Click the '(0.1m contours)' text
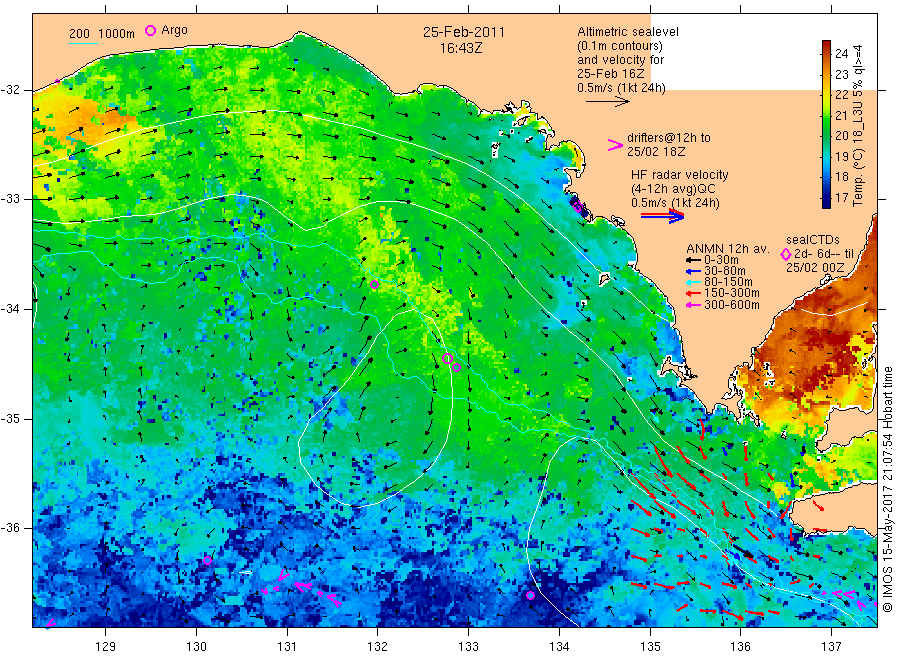900x660 pixels. click(619, 46)
